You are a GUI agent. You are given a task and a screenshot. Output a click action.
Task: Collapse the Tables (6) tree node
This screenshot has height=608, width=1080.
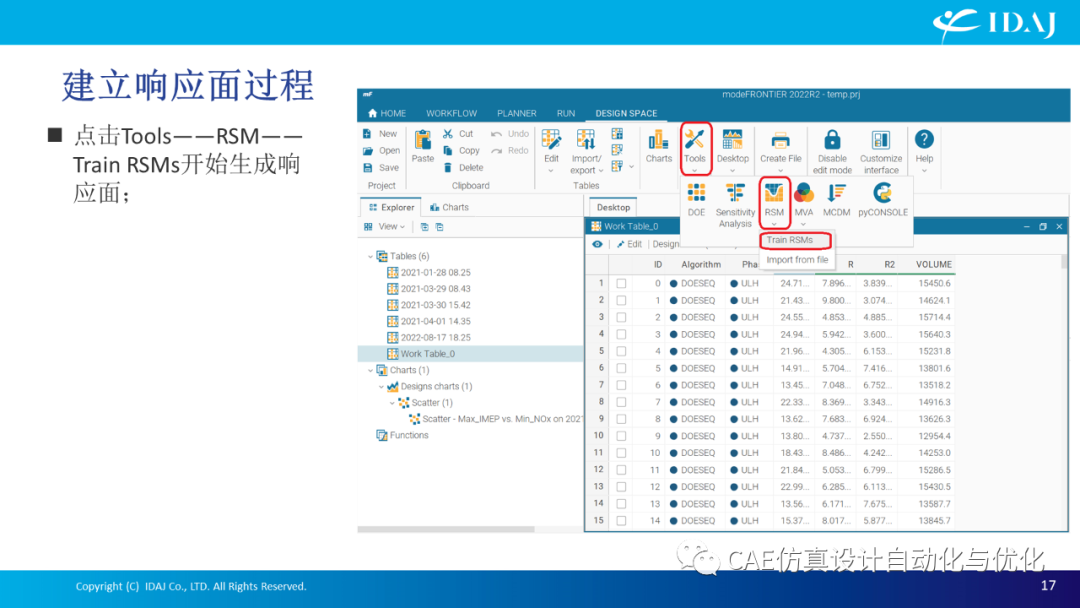371,256
